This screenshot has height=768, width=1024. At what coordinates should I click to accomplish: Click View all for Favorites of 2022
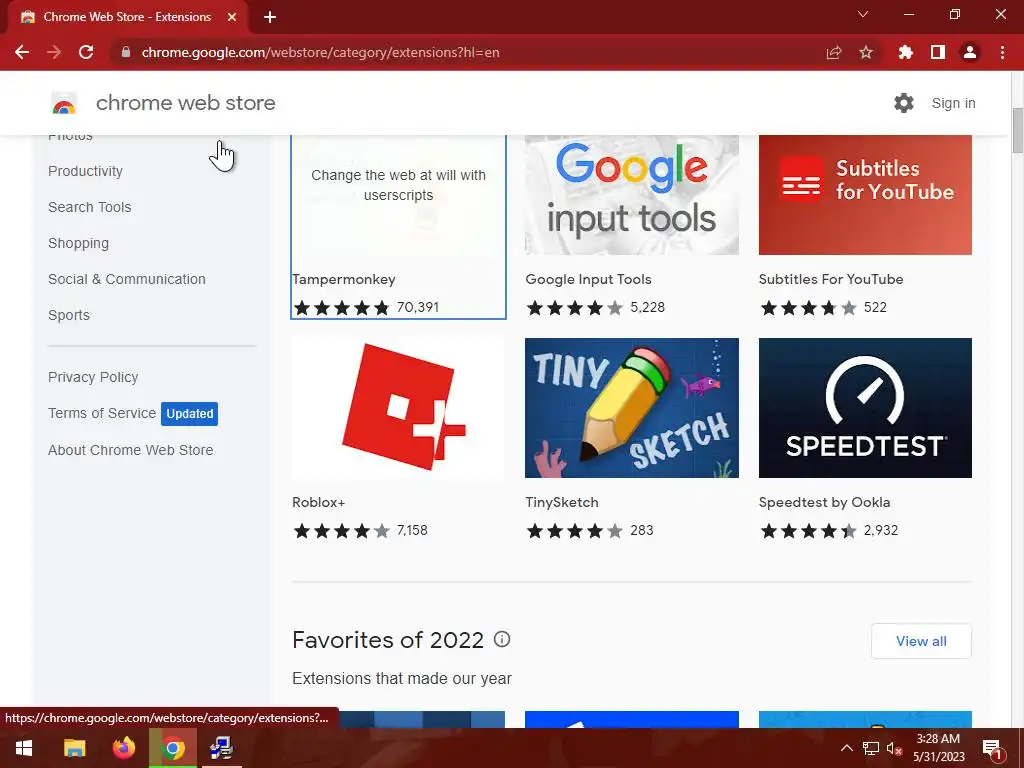(921, 641)
